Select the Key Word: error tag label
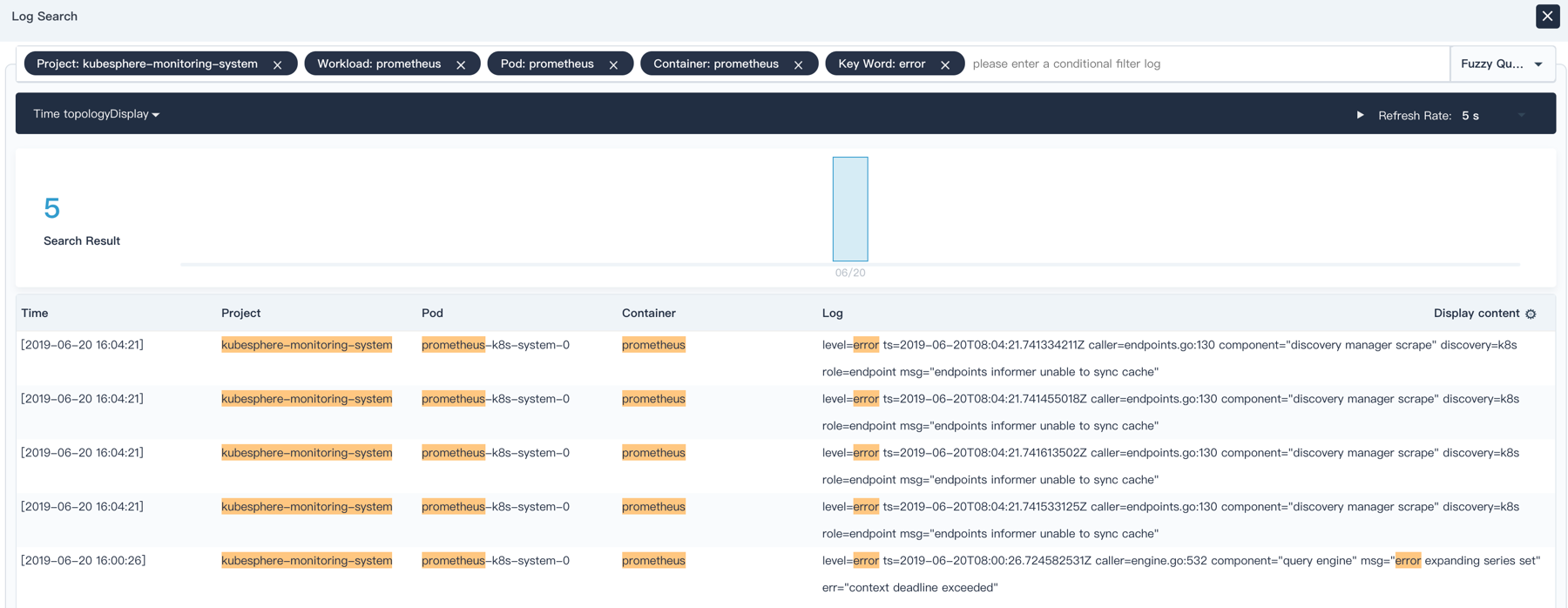The height and width of the screenshot is (608, 1568). tap(882, 64)
